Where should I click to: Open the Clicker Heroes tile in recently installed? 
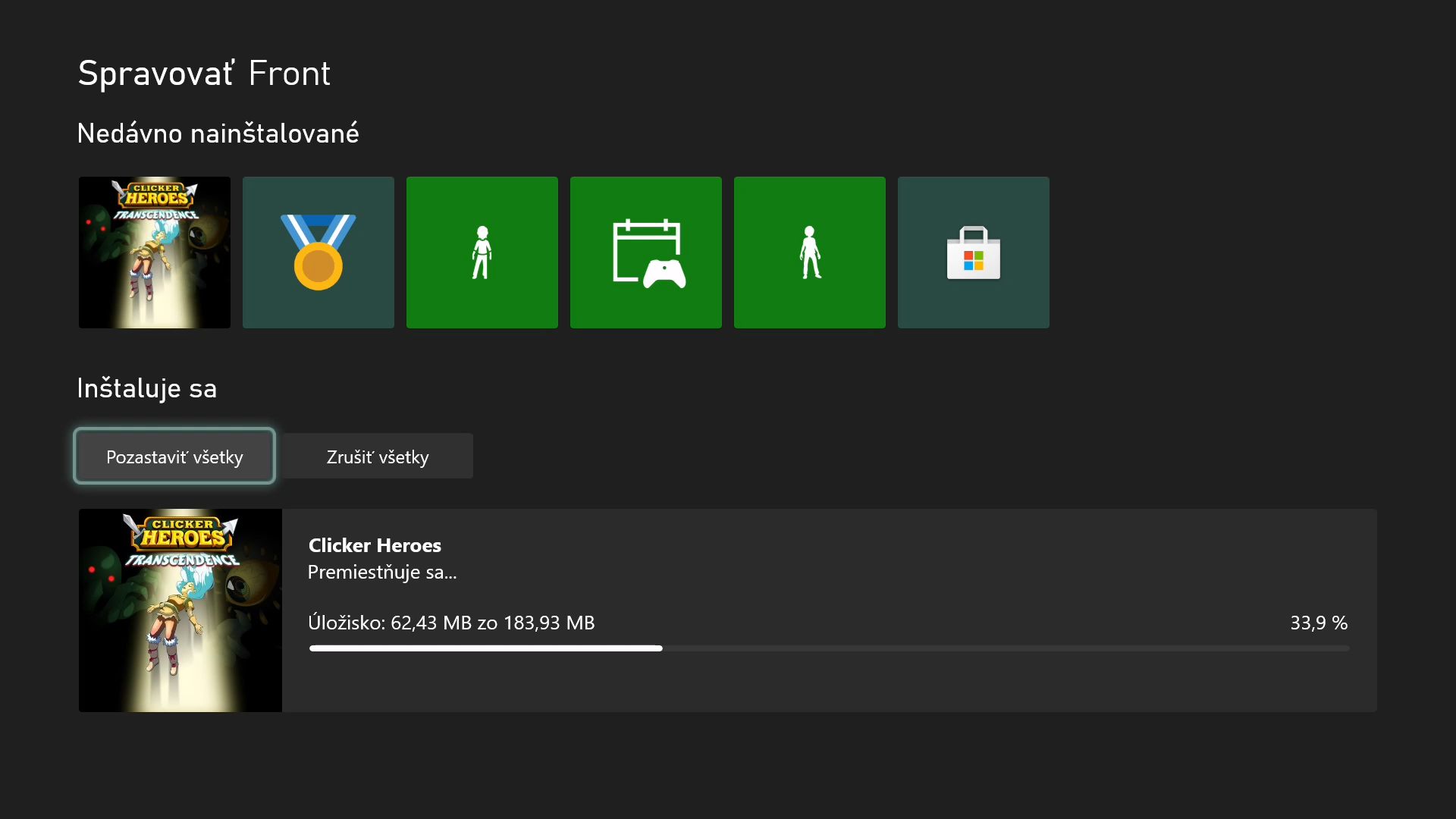click(155, 253)
